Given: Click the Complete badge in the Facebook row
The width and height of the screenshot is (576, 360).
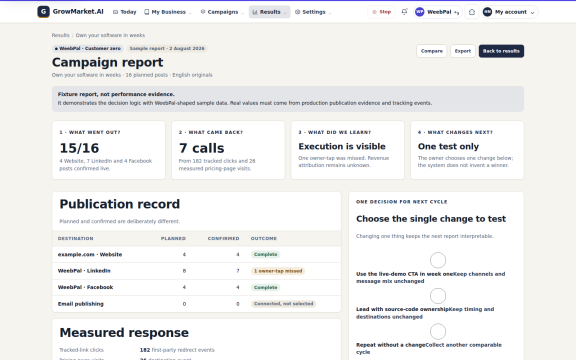Looking at the screenshot, I should (x=265, y=287).
